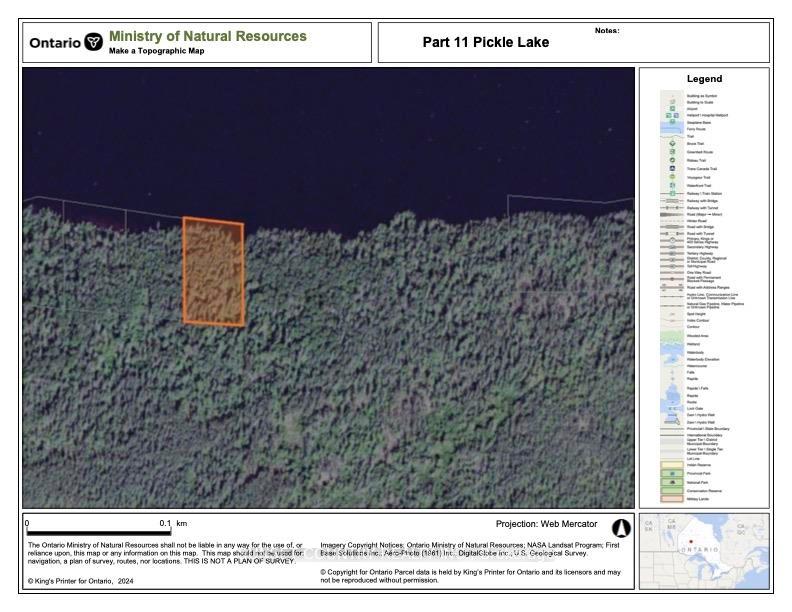Click the 'Ontario' wordmark text
Viewport: 792px width, 612px height.
pyautogui.click(x=55, y=43)
